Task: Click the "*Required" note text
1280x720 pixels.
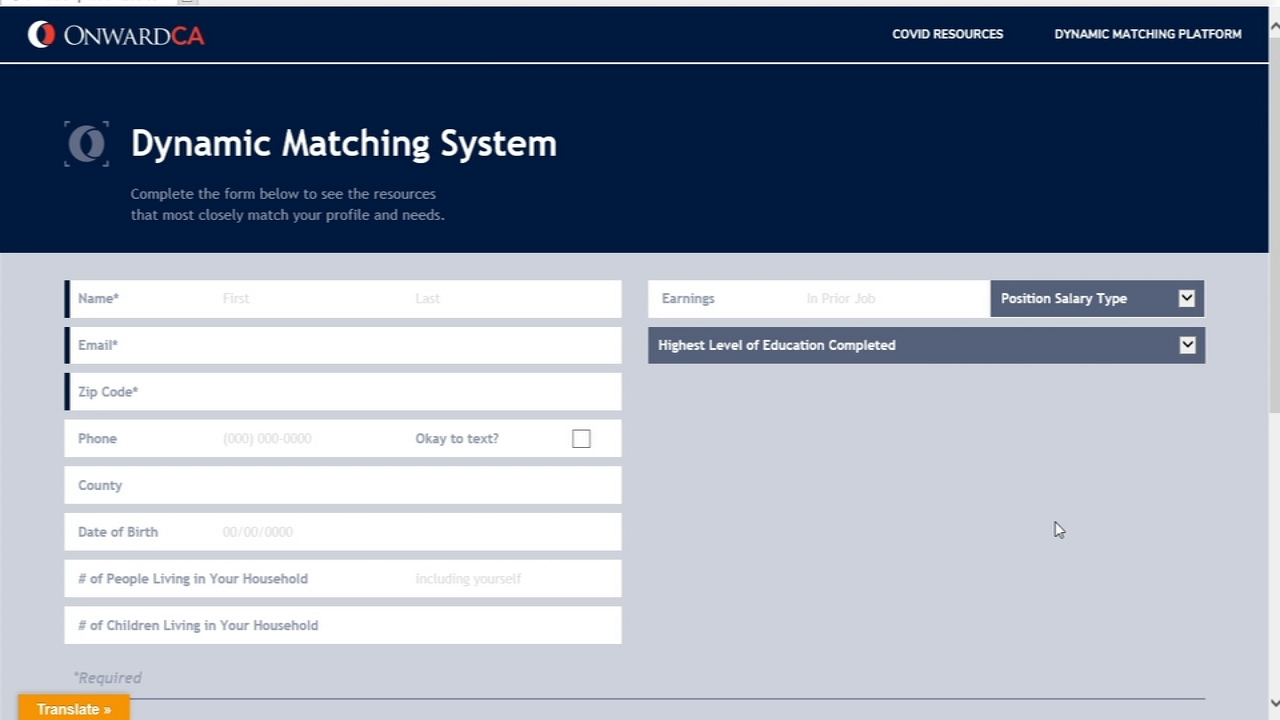Action: pos(107,677)
